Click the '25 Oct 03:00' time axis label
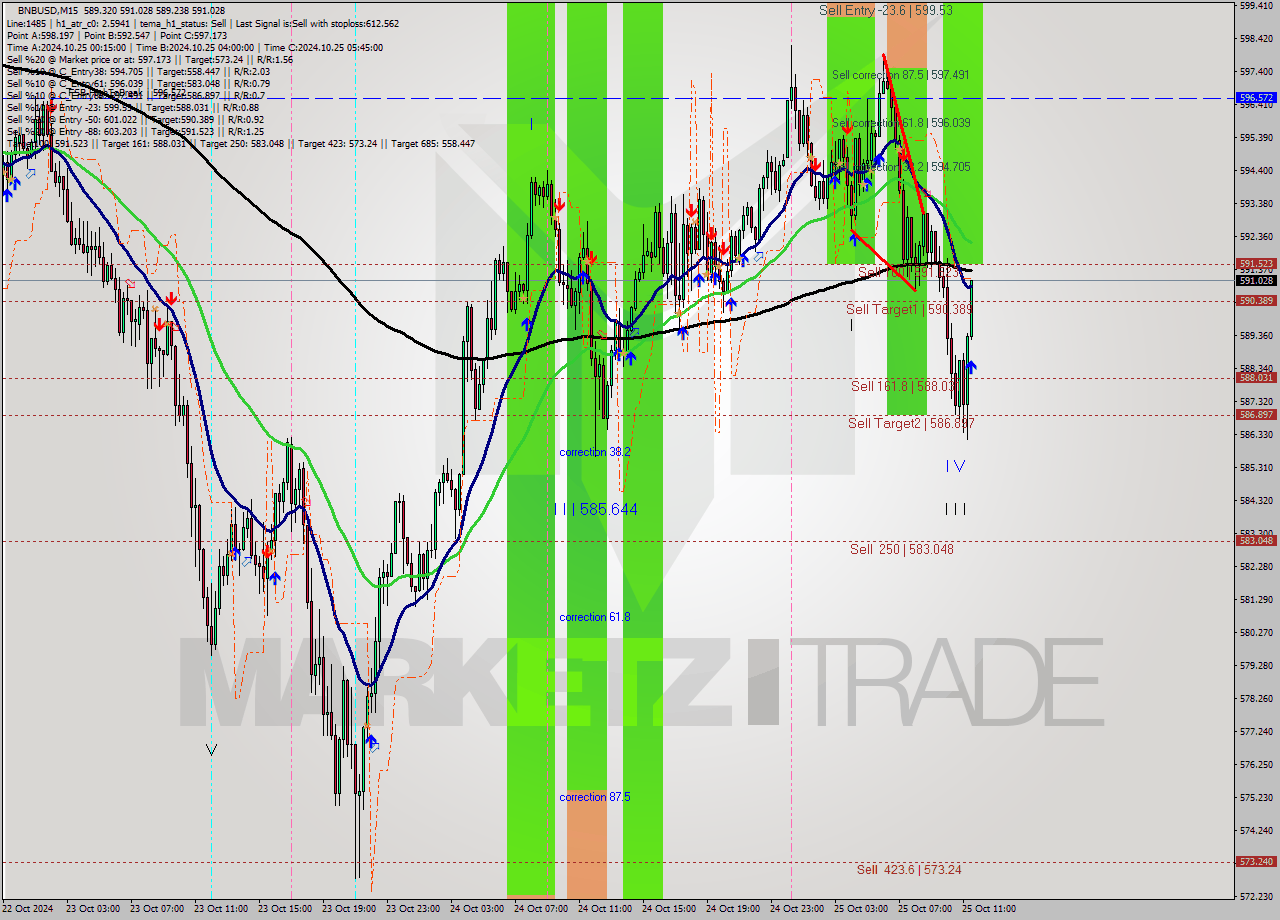The width and height of the screenshot is (1280, 920). tap(859, 909)
